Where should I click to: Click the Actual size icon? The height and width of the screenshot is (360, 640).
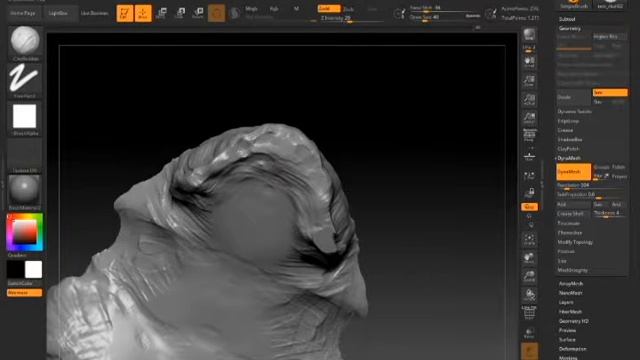click(529, 100)
